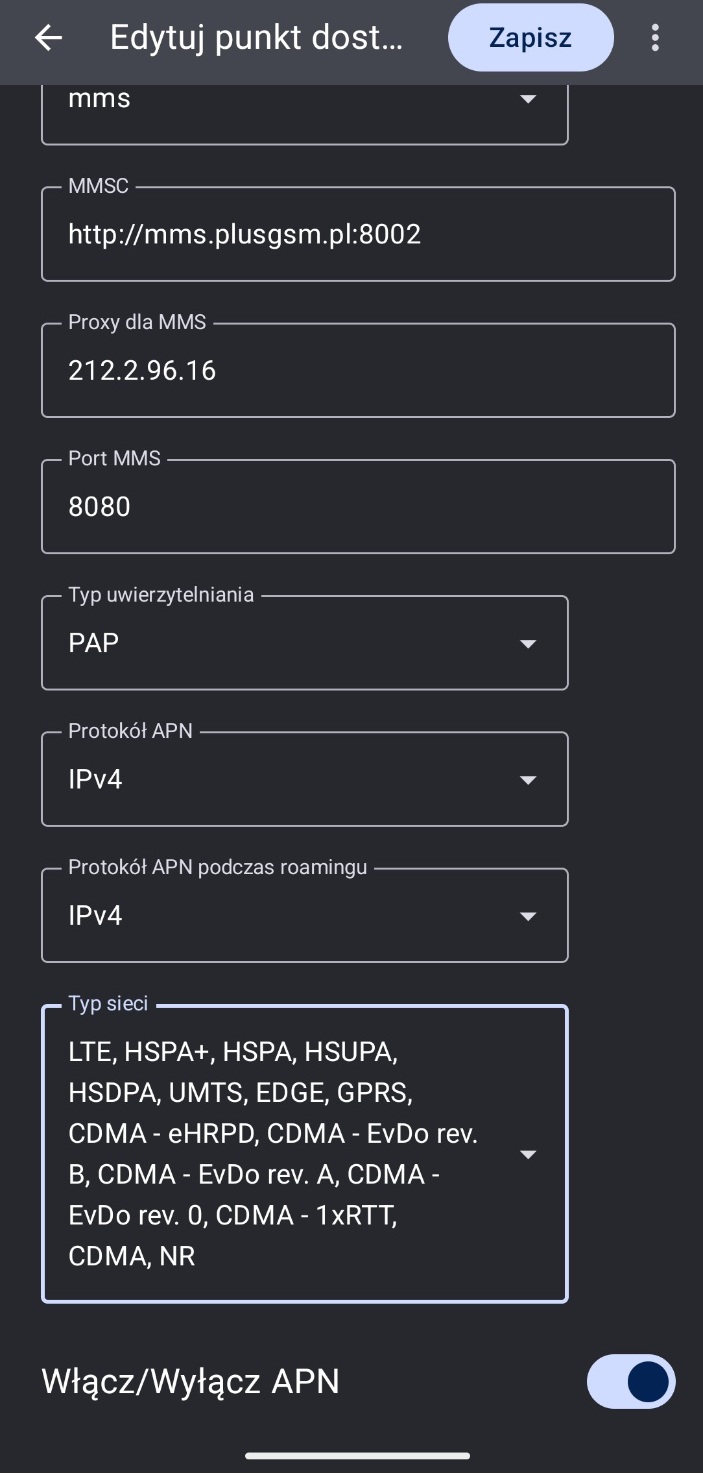Screen dimensions: 703x1475
Task: Tap the Włącz/Wyłącz APN label text
Action: 190,1382
